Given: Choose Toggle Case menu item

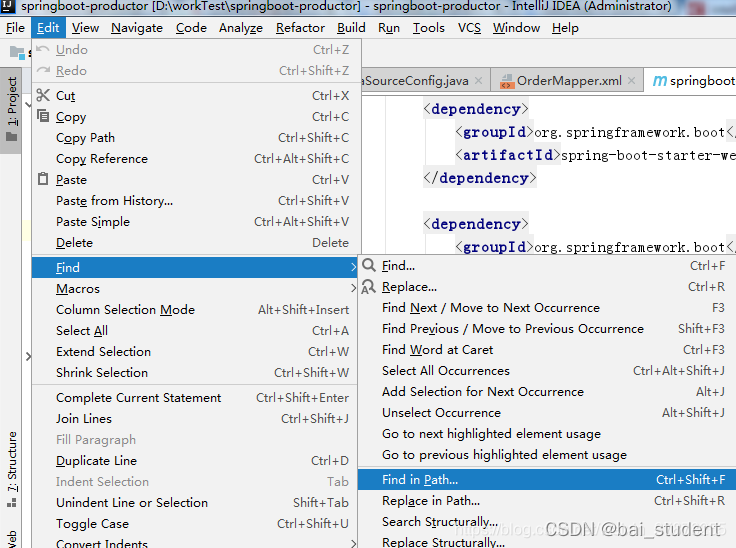Looking at the screenshot, I should point(195,524).
